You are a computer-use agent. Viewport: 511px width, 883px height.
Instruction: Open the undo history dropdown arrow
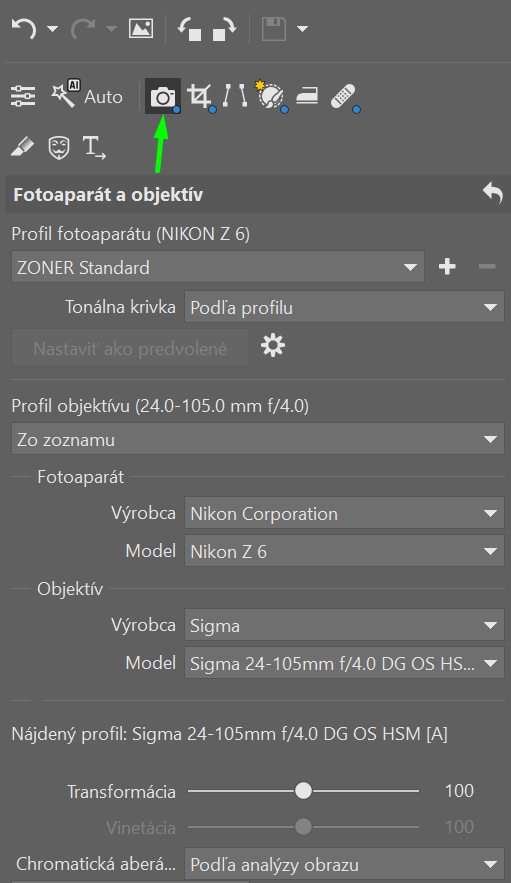click(52, 29)
